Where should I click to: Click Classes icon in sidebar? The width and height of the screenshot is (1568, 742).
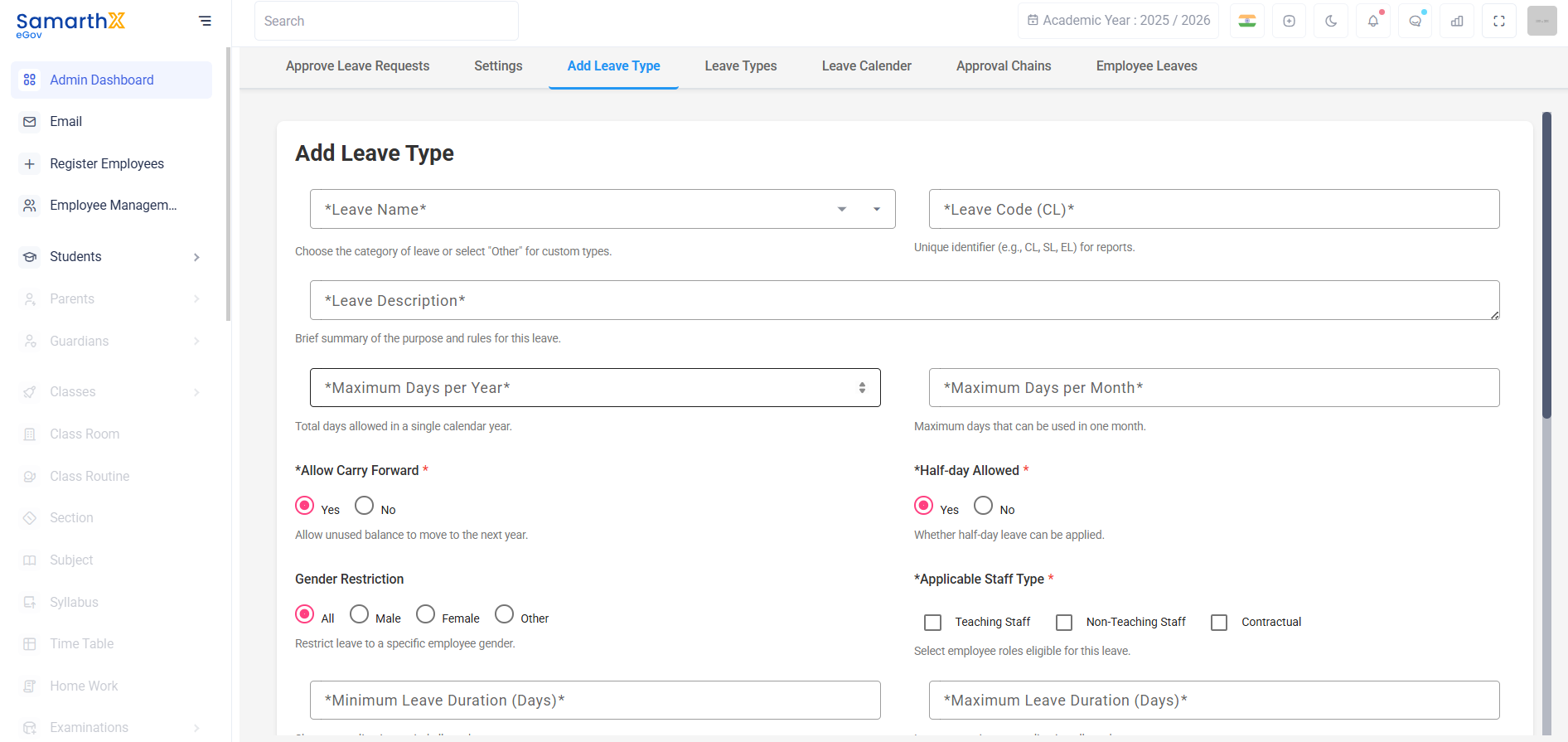coord(30,392)
